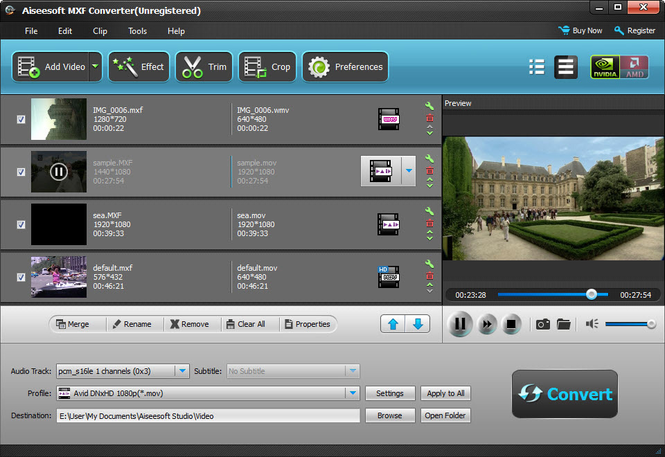665x457 pixels.
Task: Click the IMG_0006.mxf thumbnail
Action: 59,119
